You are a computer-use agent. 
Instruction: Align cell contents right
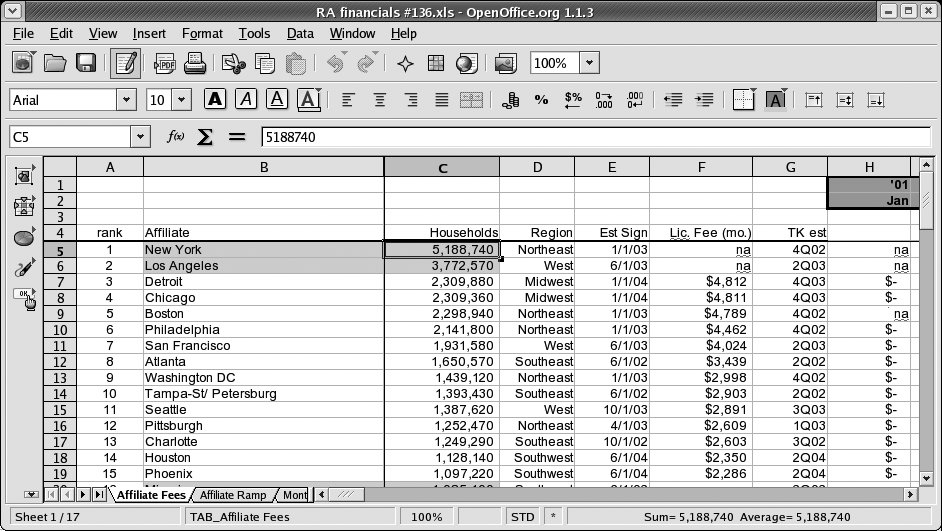pos(410,100)
